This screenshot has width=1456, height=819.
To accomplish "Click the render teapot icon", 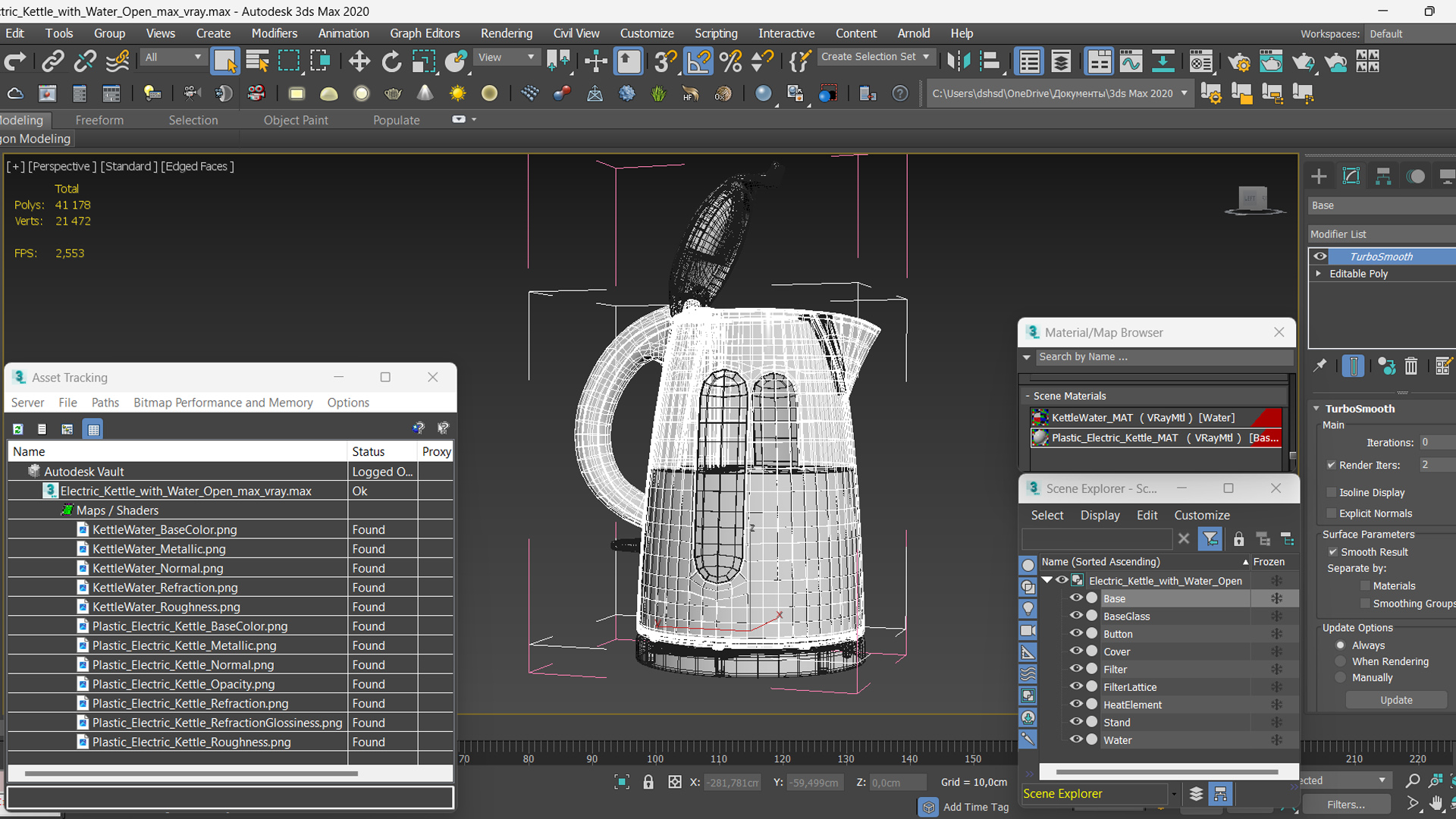I will point(1303,61).
